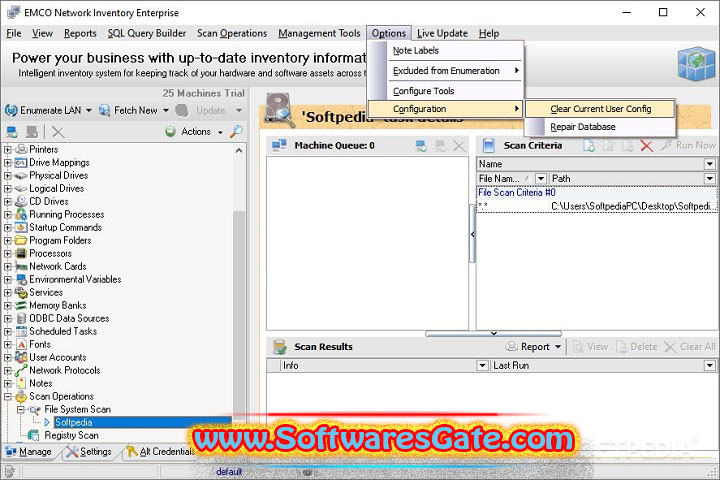Select the Logical Drives tree item

(56, 188)
